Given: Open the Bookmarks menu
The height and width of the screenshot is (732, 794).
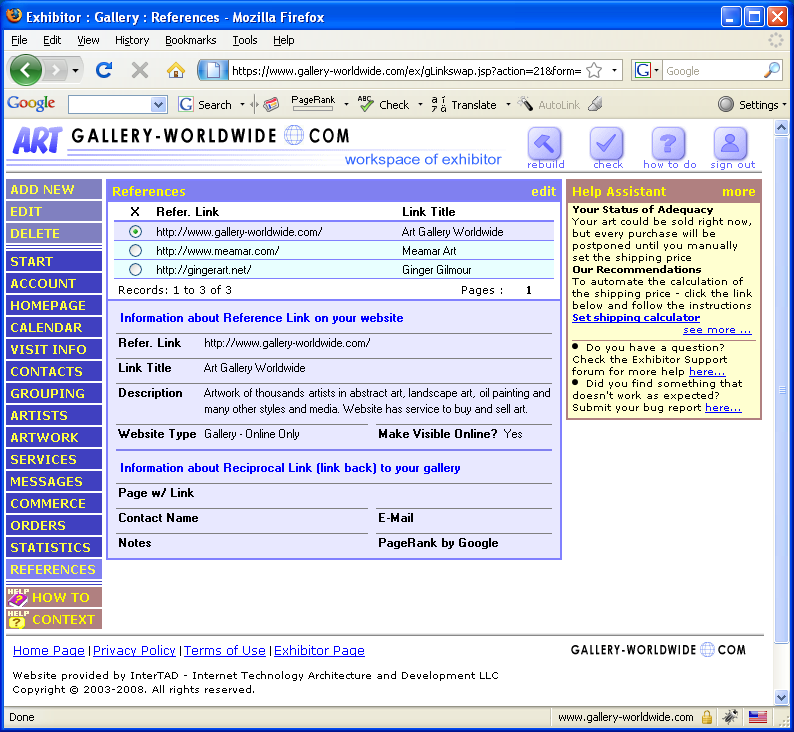Looking at the screenshot, I should click(190, 40).
